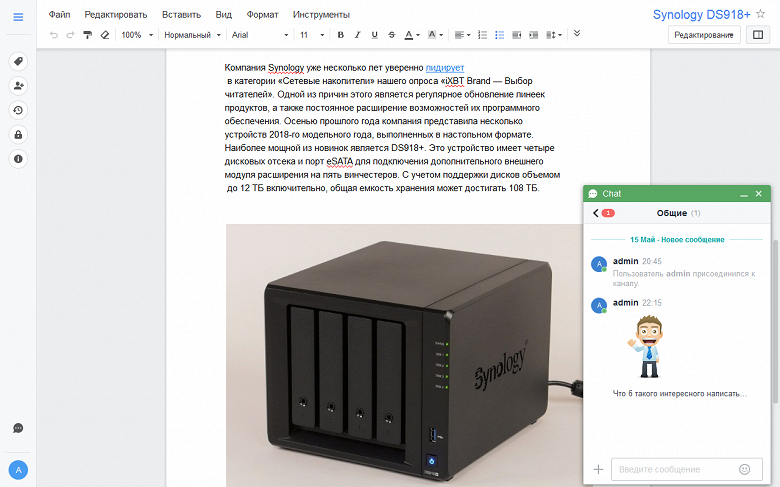
Task: Open the Файл menu
Action: pos(59,14)
